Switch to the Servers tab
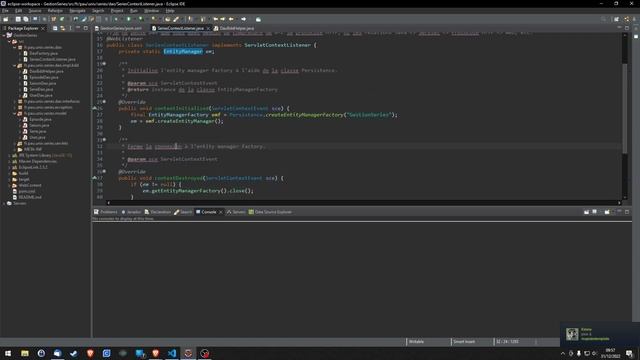Viewport: 640px width, 360px height. 236,212
